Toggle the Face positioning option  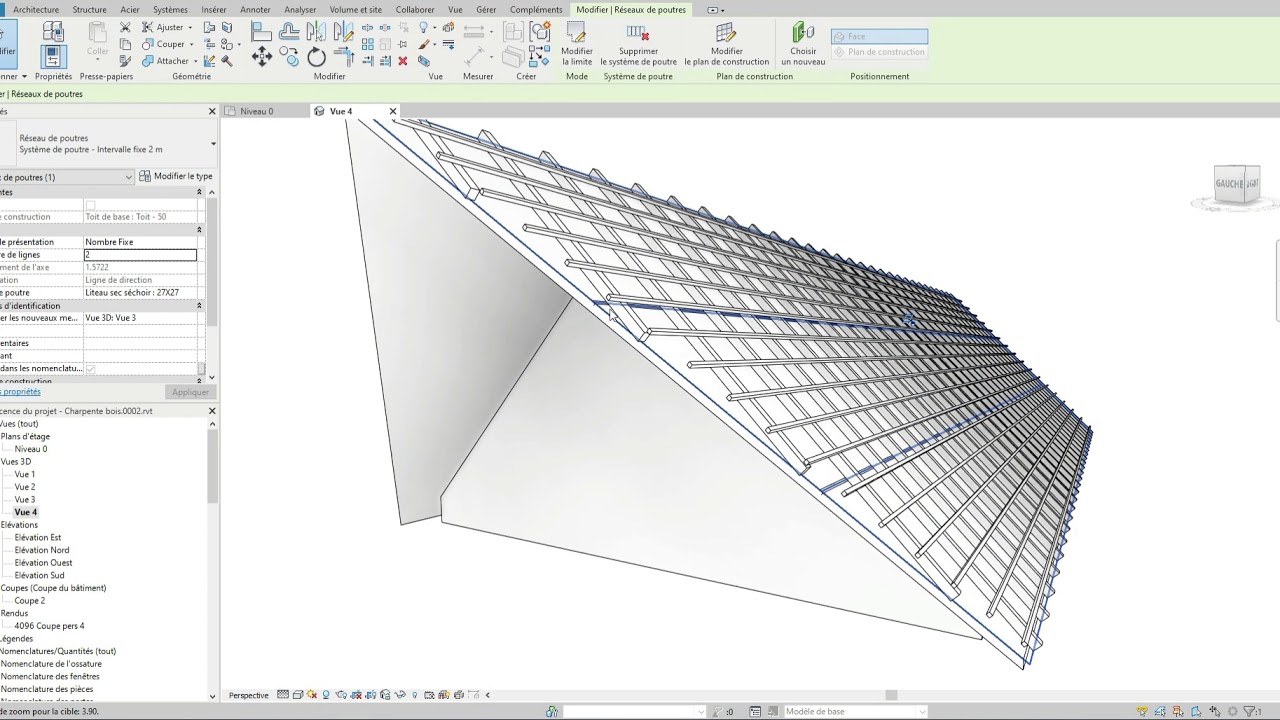pyautogui.click(x=879, y=36)
